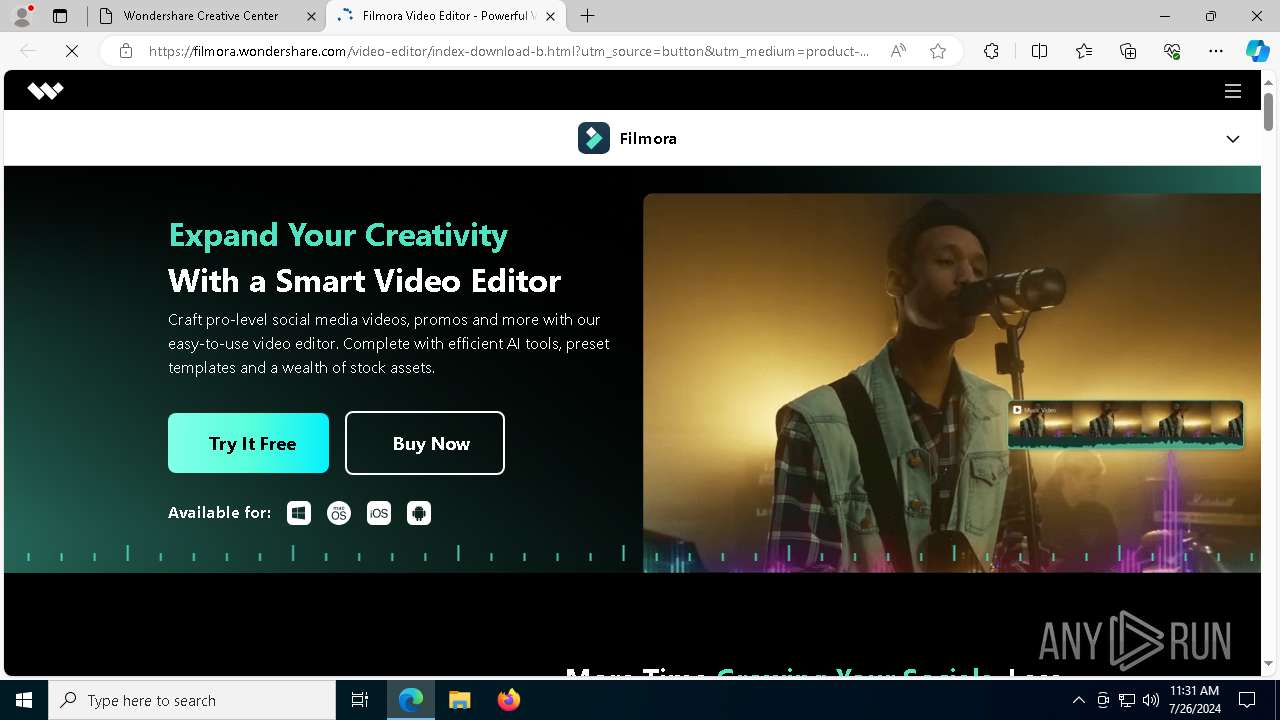This screenshot has height=720, width=1280.
Task: View site information lock icon
Action: click(x=126, y=51)
